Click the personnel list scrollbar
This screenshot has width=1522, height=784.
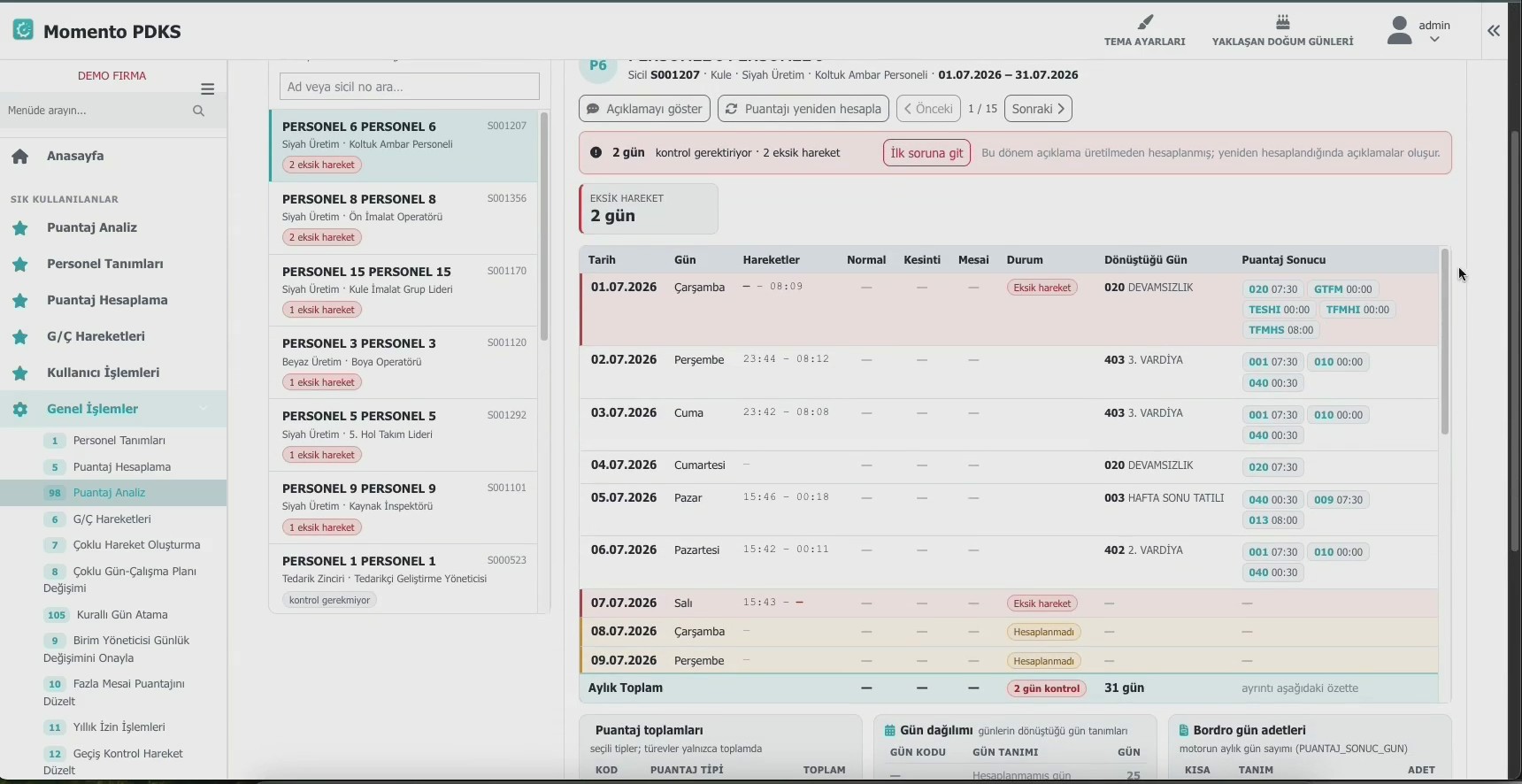544,227
